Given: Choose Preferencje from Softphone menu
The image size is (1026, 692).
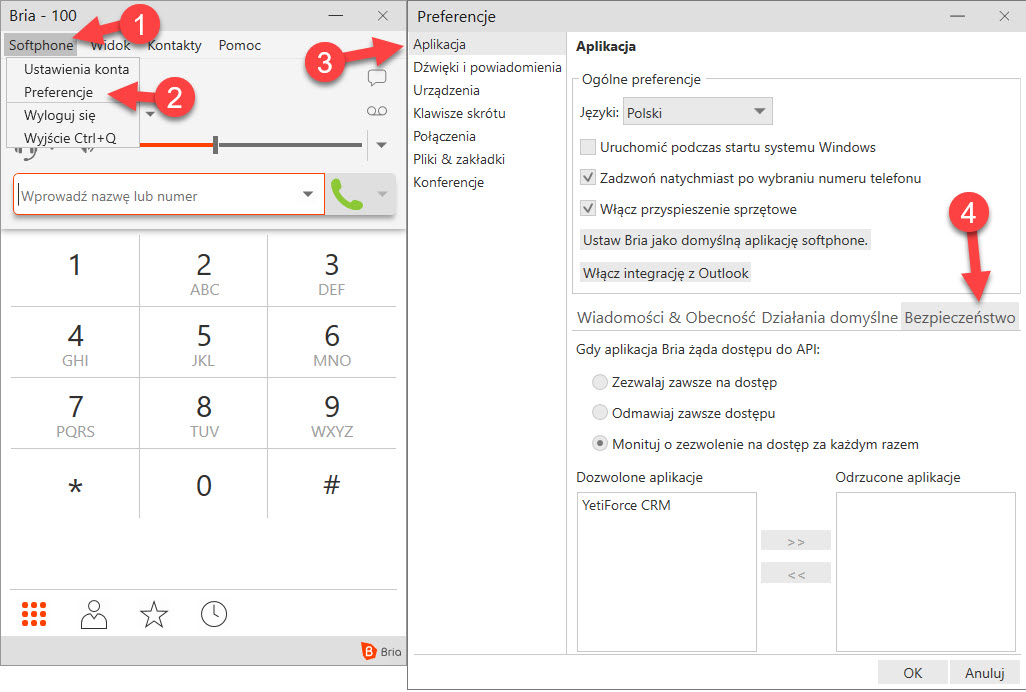Looking at the screenshot, I should click(73, 92).
